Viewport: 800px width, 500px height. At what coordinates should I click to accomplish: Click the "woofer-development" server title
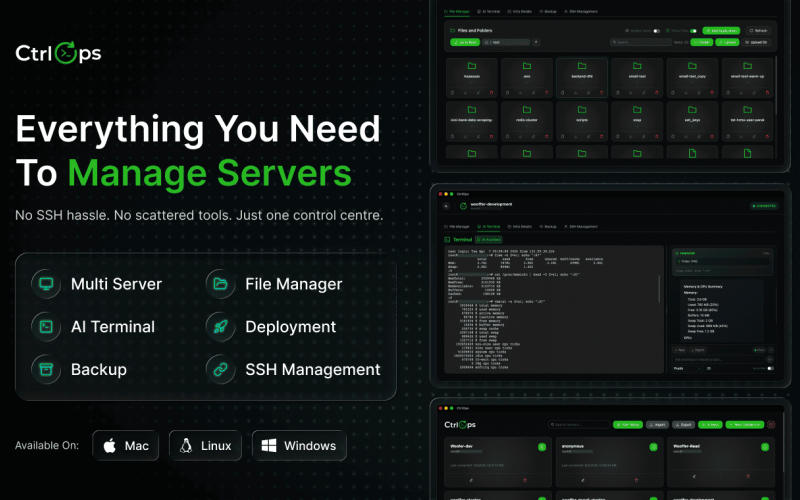click(491, 204)
